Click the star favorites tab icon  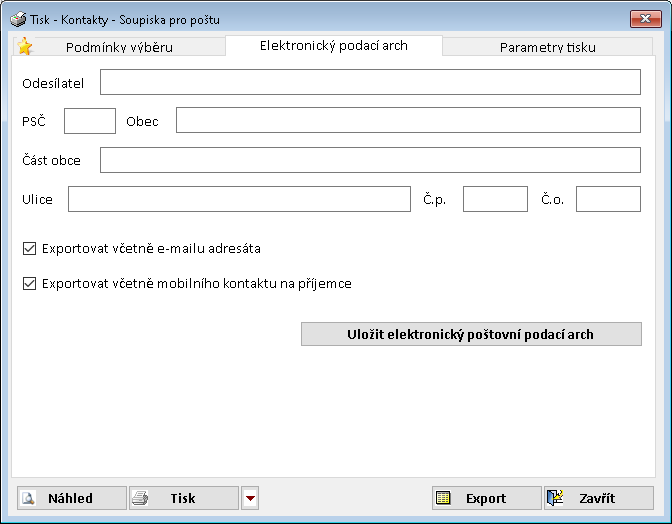click(x=25, y=47)
